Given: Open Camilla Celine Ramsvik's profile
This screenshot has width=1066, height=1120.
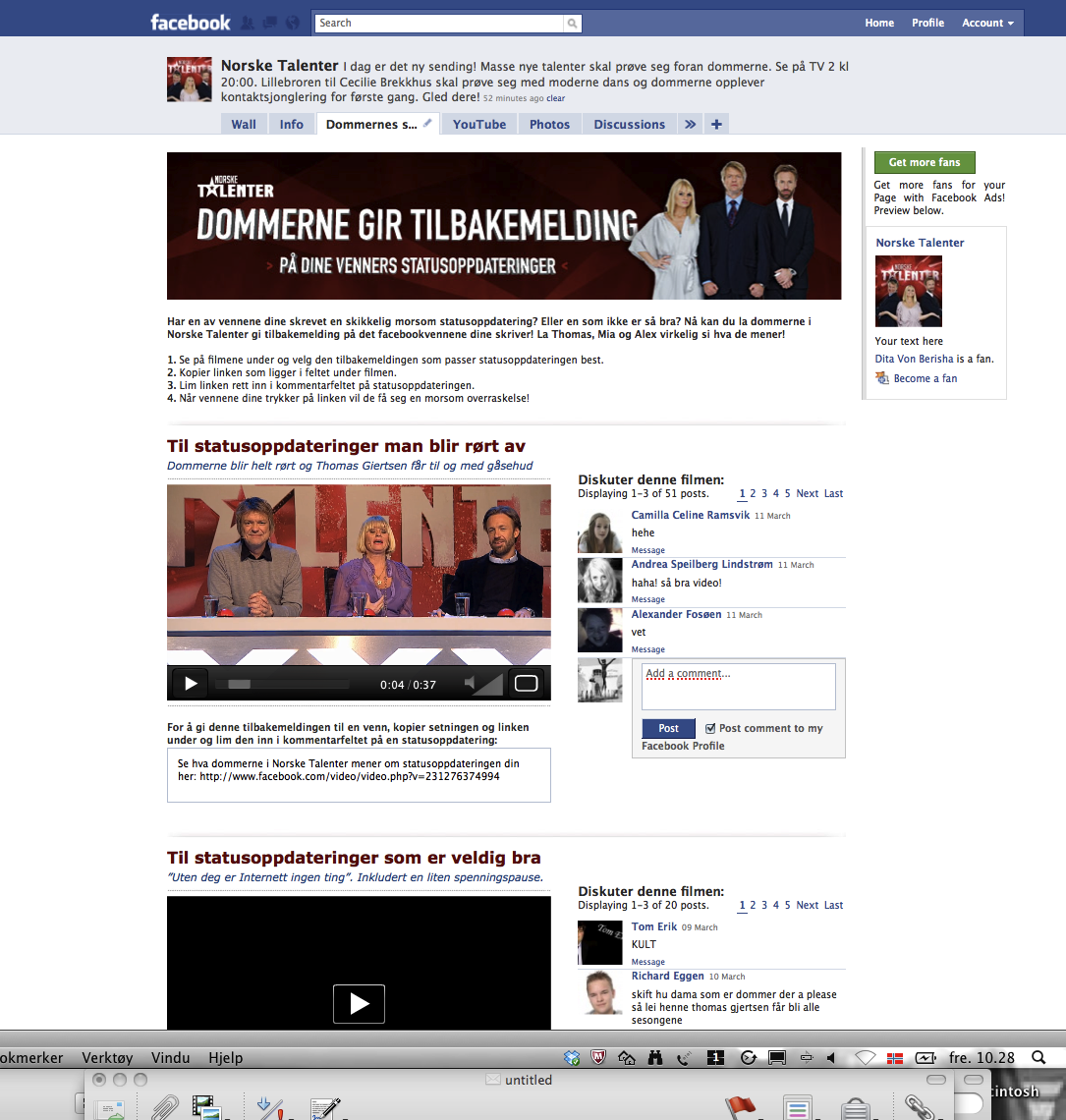Looking at the screenshot, I should [691, 515].
